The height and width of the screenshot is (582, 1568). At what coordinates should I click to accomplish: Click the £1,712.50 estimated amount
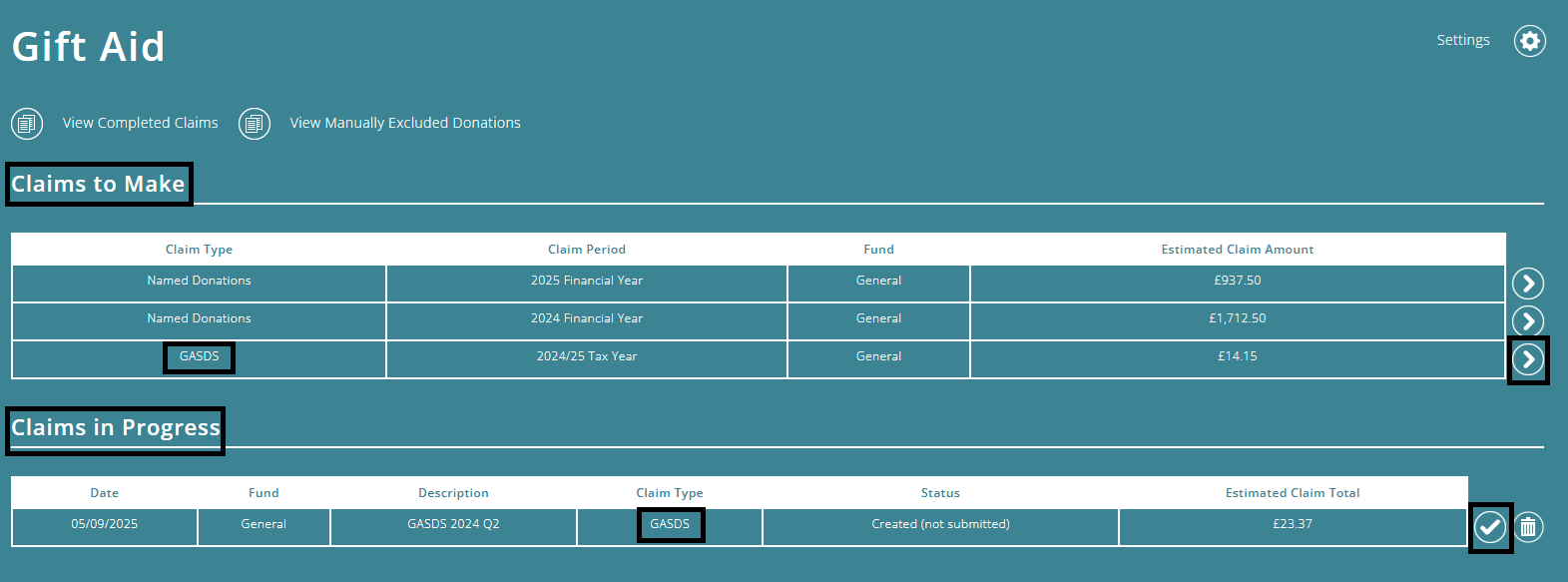point(1238,318)
